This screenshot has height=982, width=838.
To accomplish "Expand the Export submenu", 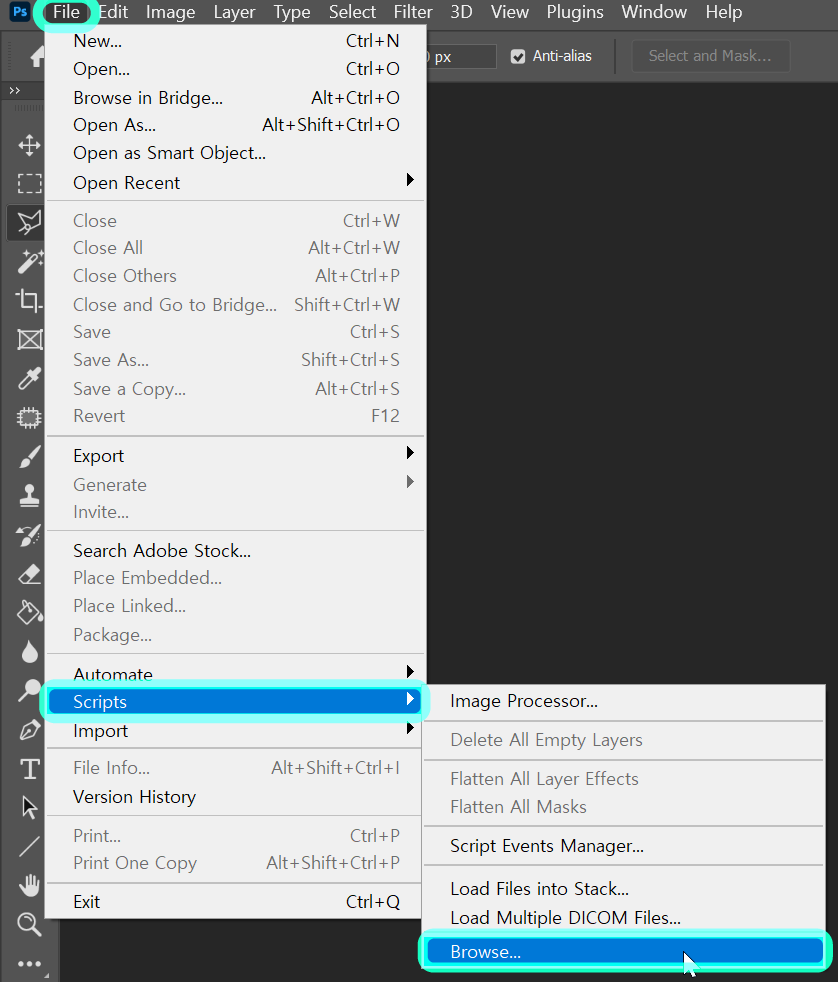I will (x=236, y=455).
